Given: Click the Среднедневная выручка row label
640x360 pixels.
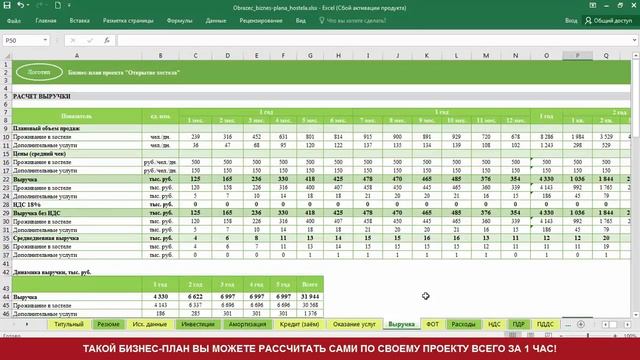Looking at the screenshot, I should pyautogui.click(x=46, y=238).
